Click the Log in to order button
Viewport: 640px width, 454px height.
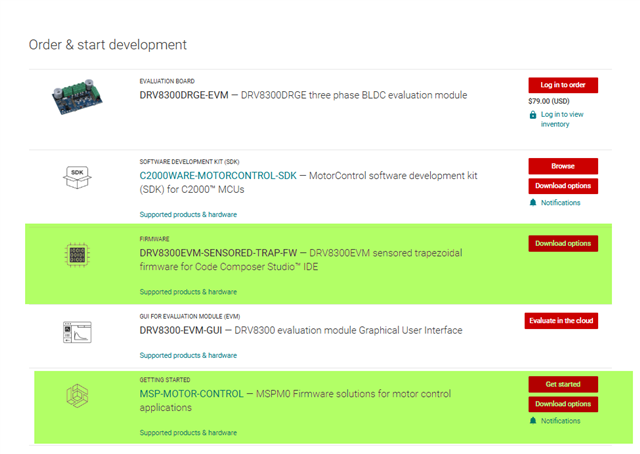pos(563,85)
